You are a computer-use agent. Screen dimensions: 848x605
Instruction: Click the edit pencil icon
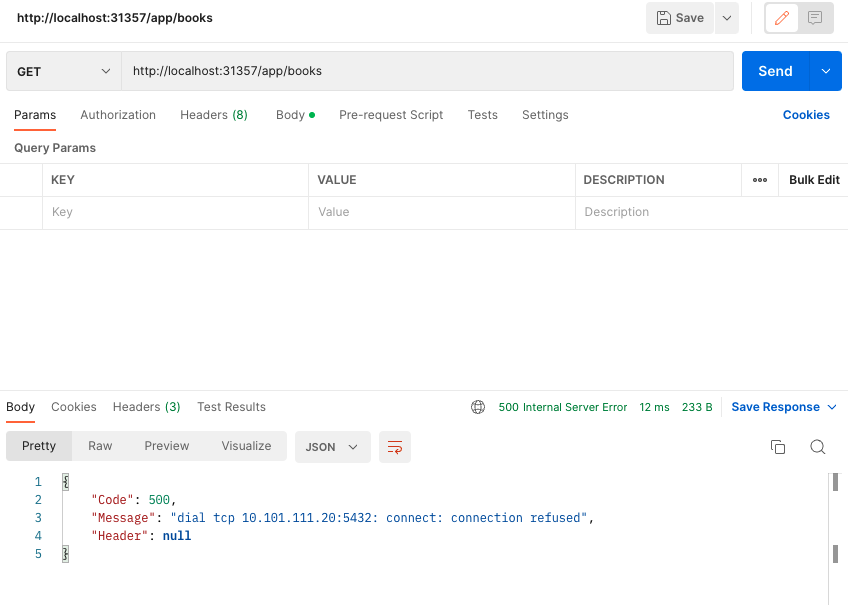[x=782, y=18]
